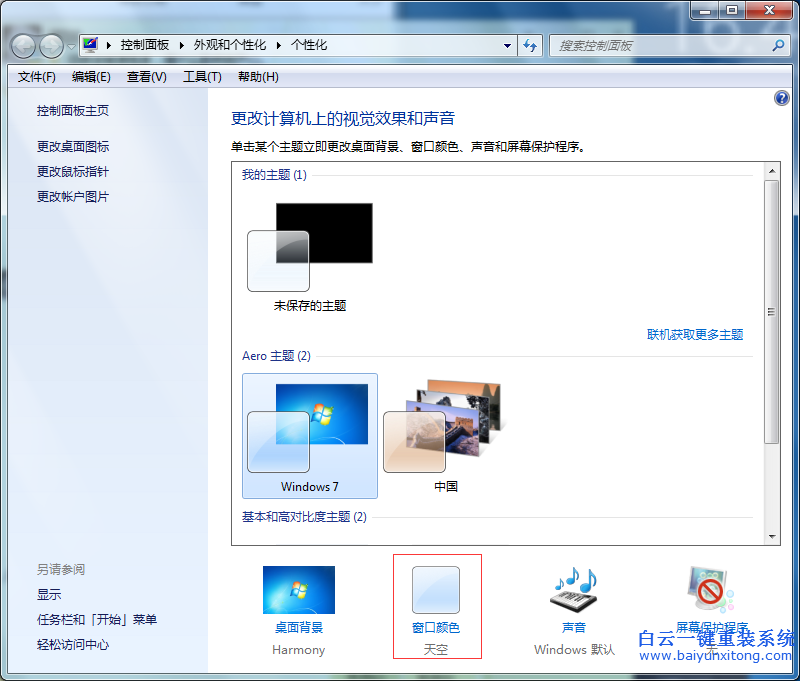Click the back navigation arrow

tap(22, 45)
